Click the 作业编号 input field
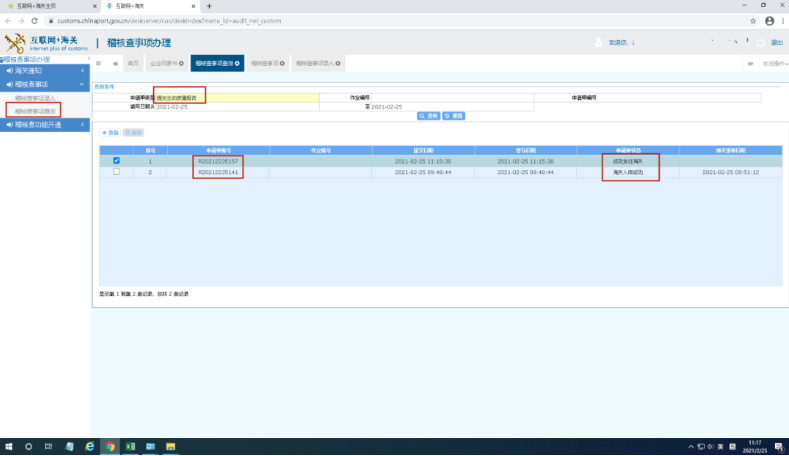This screenshot has width=789, height=456. pyautogui.click(x=452, y=98)
